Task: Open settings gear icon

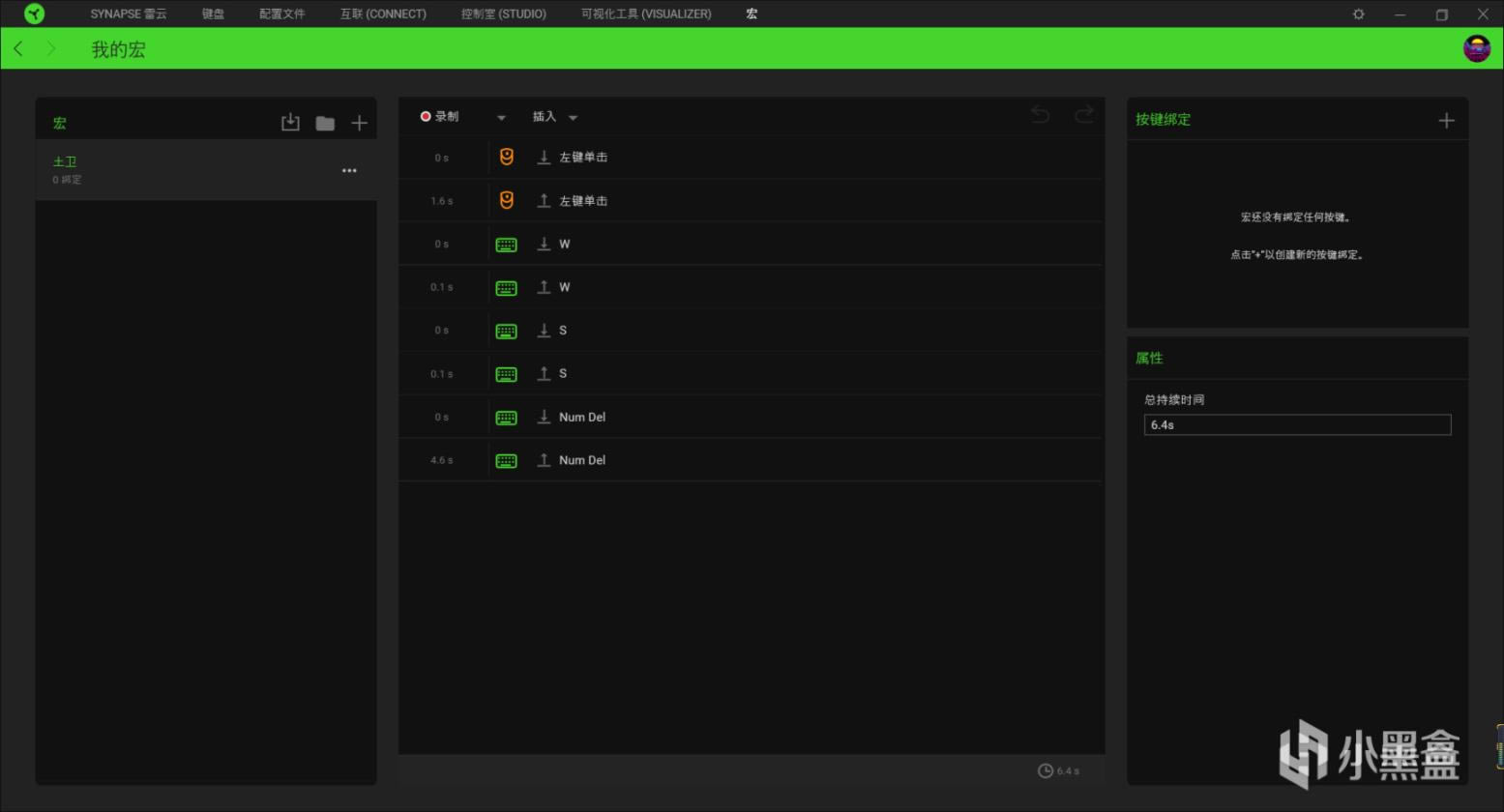Action: coord(1358,14)
